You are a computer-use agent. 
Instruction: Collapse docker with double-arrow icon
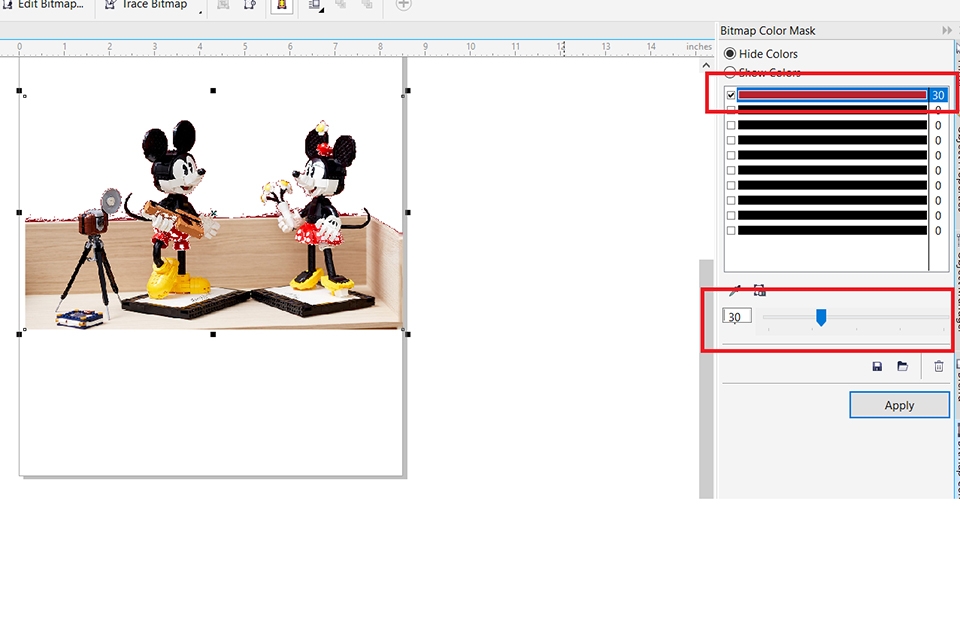[x=946, y=31]
